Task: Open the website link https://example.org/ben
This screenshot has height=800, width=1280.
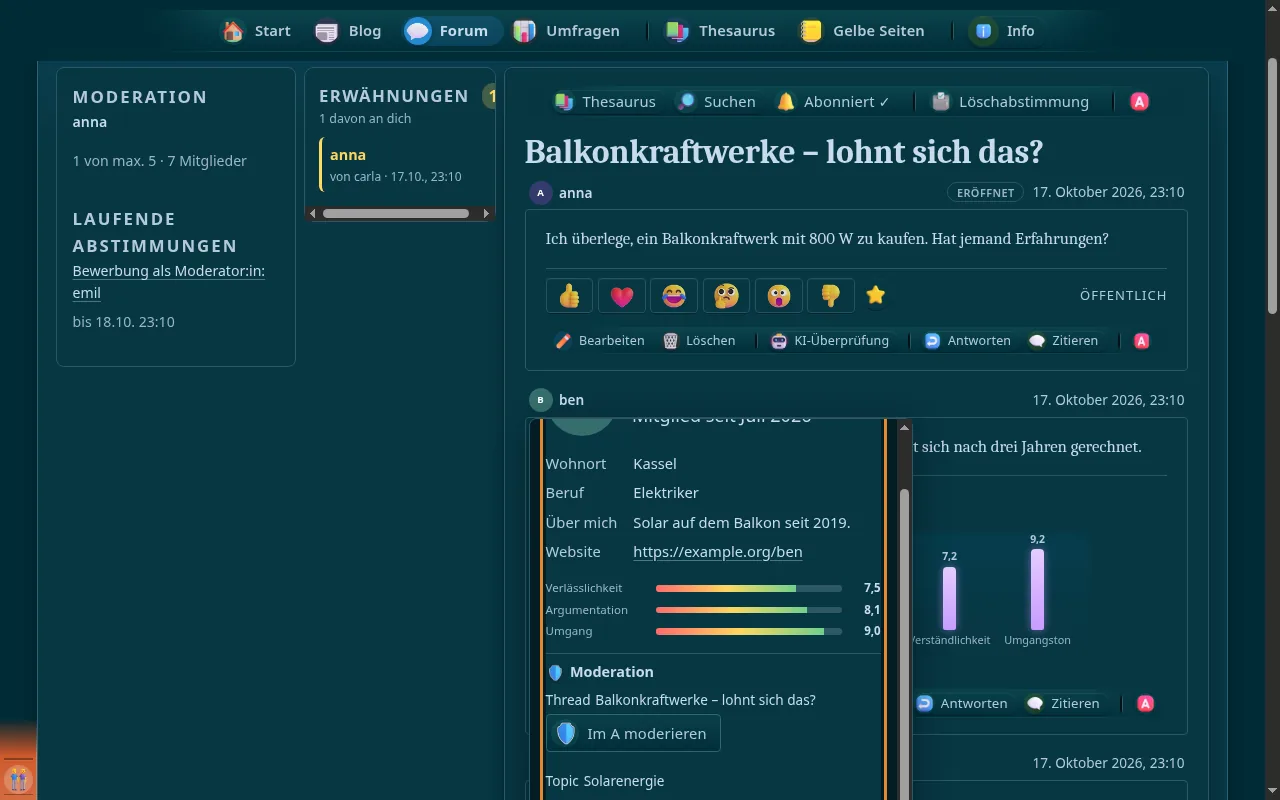Action: click(x=718, y=552)
